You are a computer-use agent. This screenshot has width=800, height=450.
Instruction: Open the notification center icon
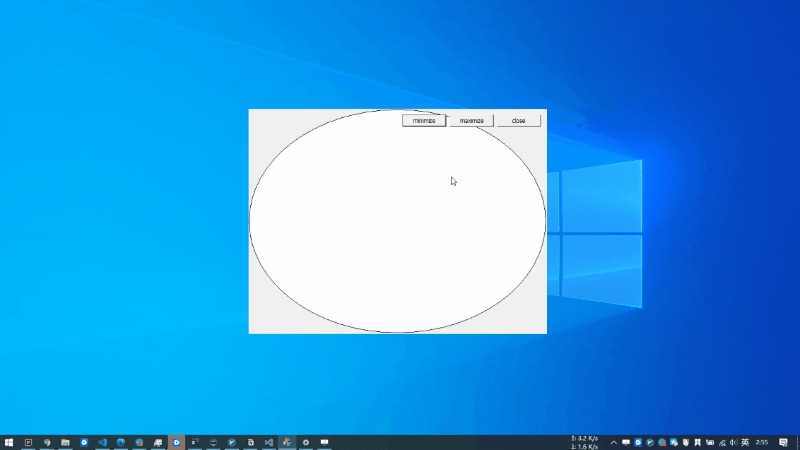[x=784, y=442]
